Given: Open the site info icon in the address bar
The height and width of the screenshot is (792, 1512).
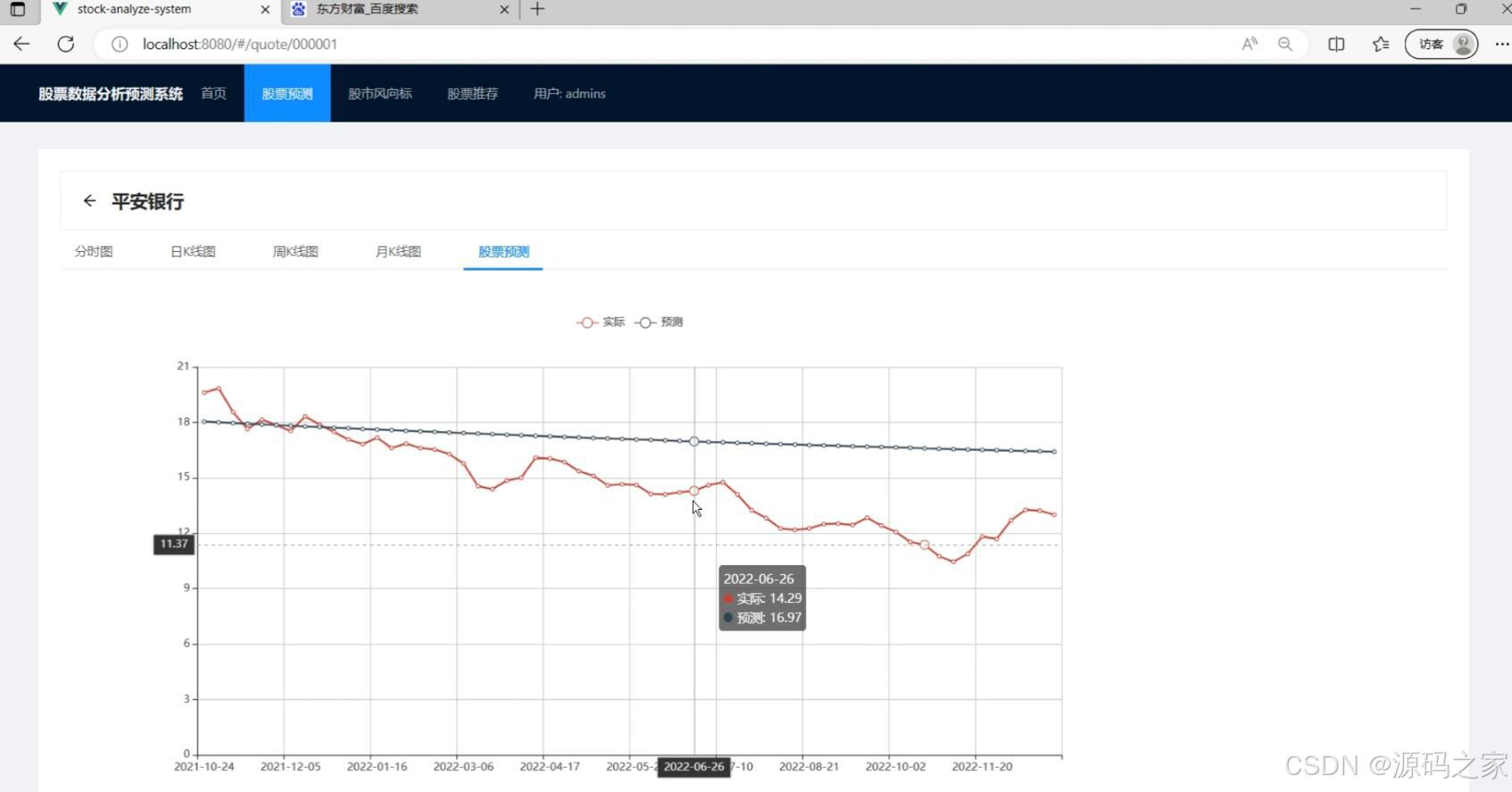Looking at the screenshot, I should point(120,44).
